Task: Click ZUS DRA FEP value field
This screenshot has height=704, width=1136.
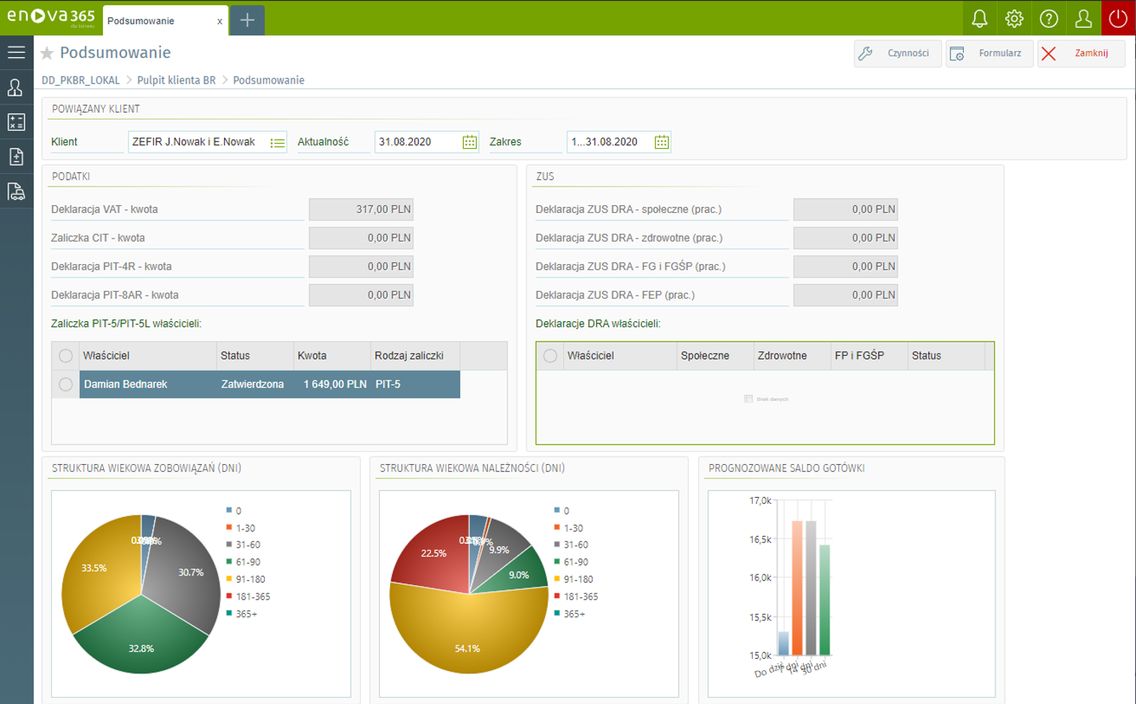Action: [x=845, y=295]
